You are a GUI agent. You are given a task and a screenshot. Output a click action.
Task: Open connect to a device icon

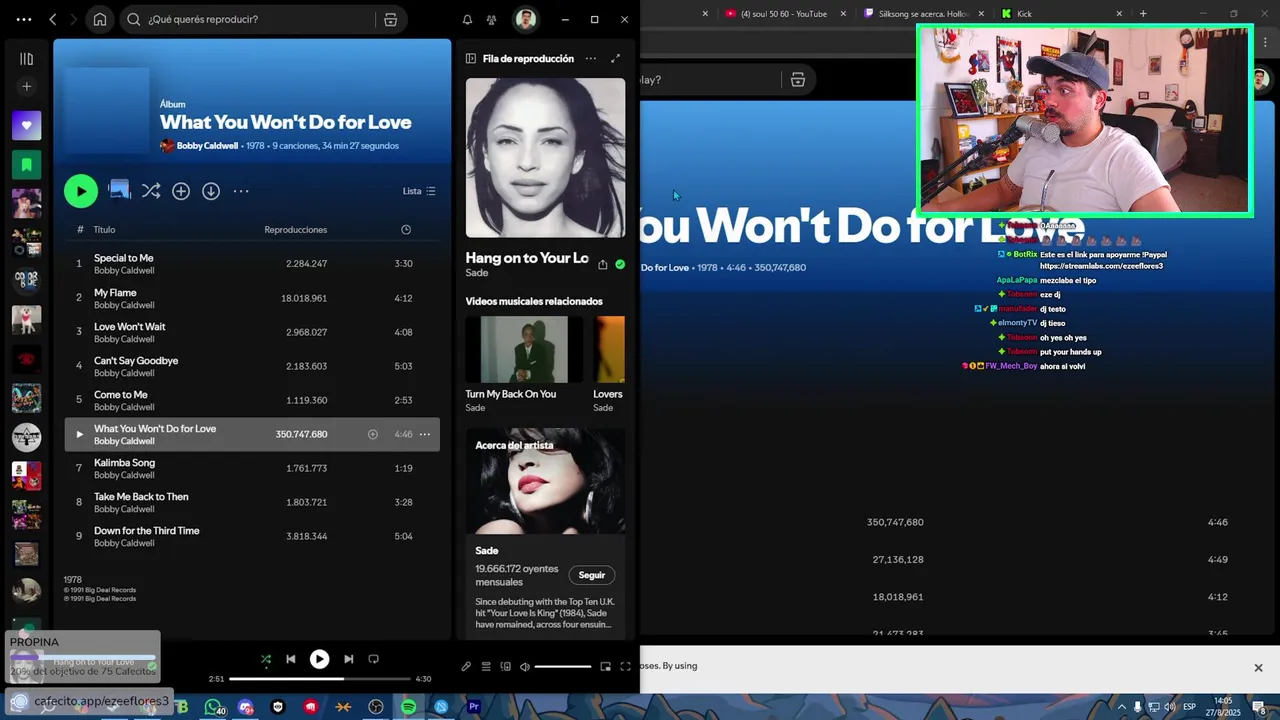click(505, 667)
